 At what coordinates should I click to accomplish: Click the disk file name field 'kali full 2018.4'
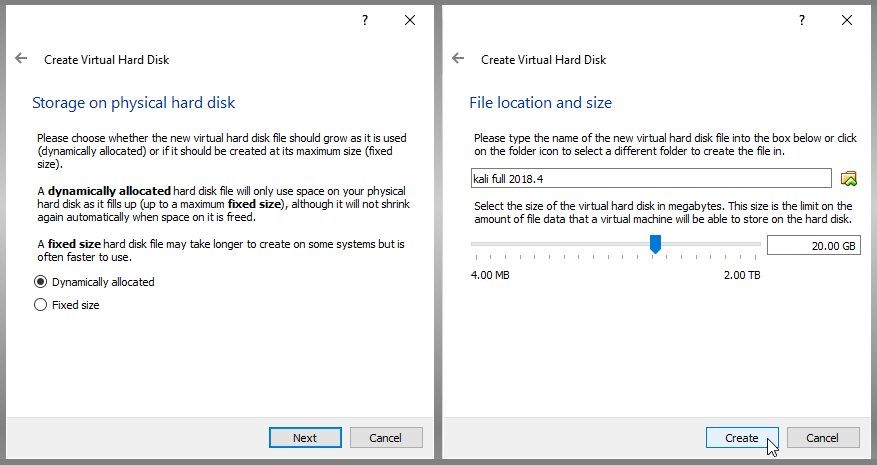coord(651,179)
